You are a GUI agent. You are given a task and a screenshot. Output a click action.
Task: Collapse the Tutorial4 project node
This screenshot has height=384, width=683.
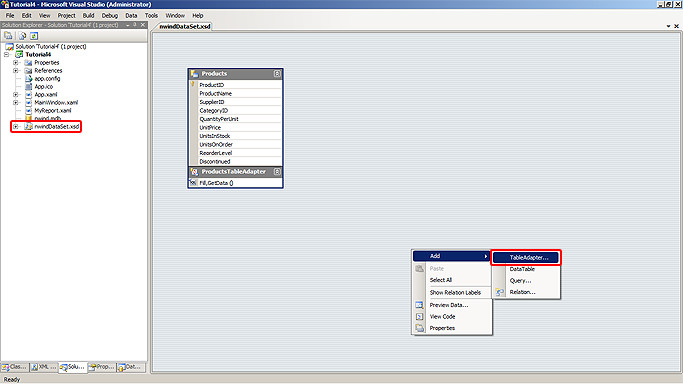coord(7,54)
